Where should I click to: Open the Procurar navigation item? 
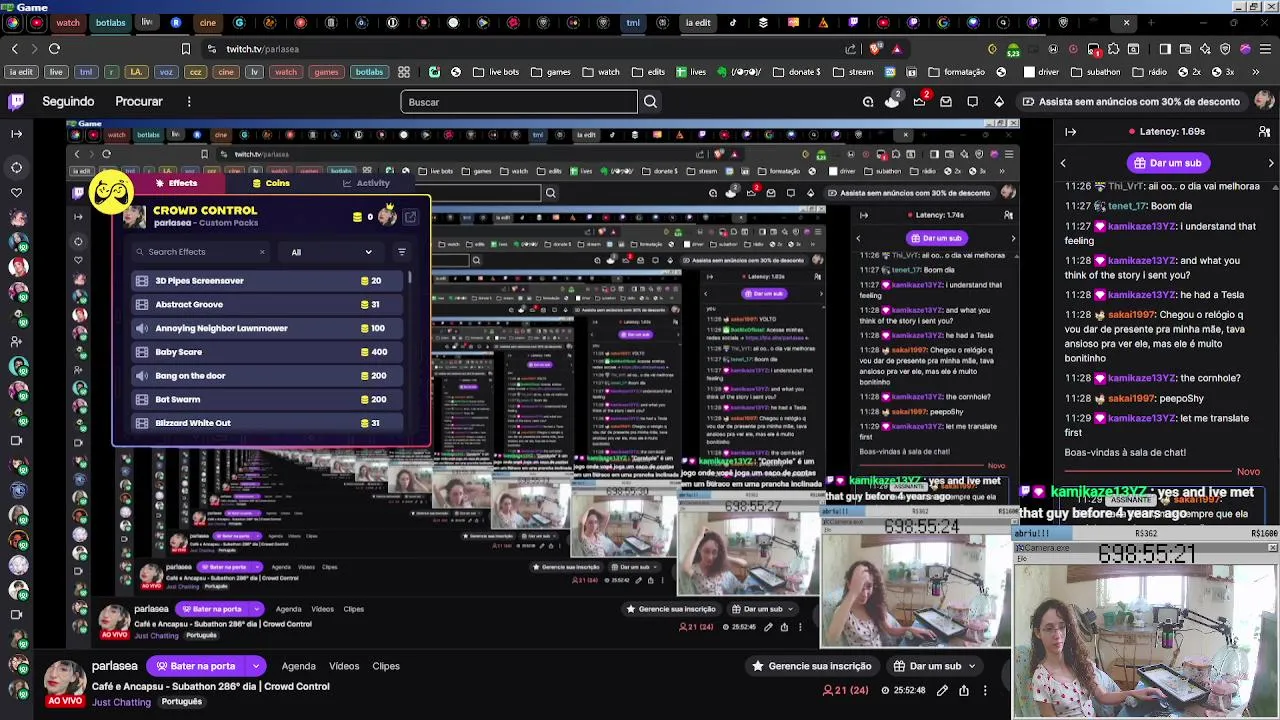[x=138, y=101]
